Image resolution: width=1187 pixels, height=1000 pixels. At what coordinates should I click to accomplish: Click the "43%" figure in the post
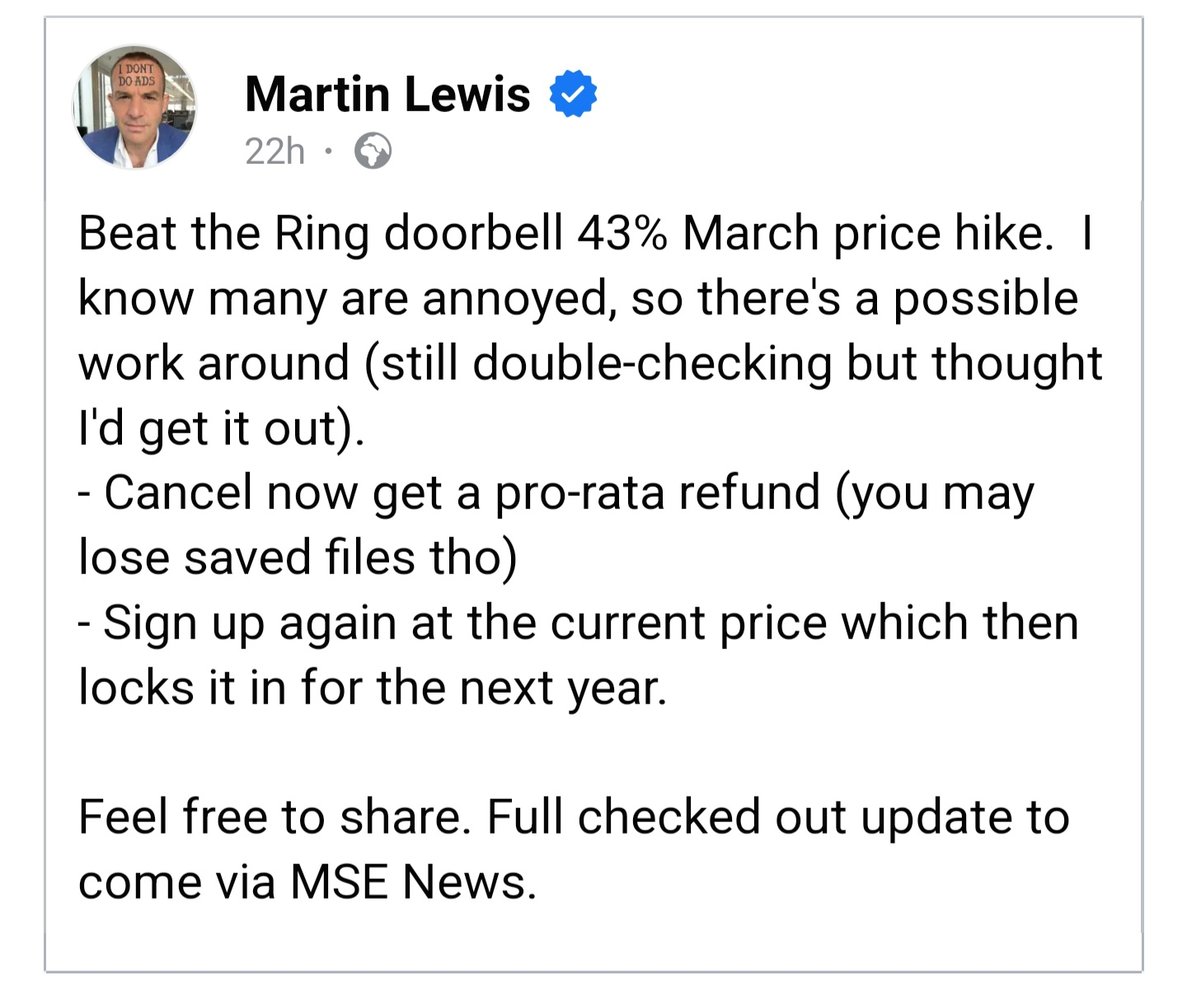[x=622, y=233]
